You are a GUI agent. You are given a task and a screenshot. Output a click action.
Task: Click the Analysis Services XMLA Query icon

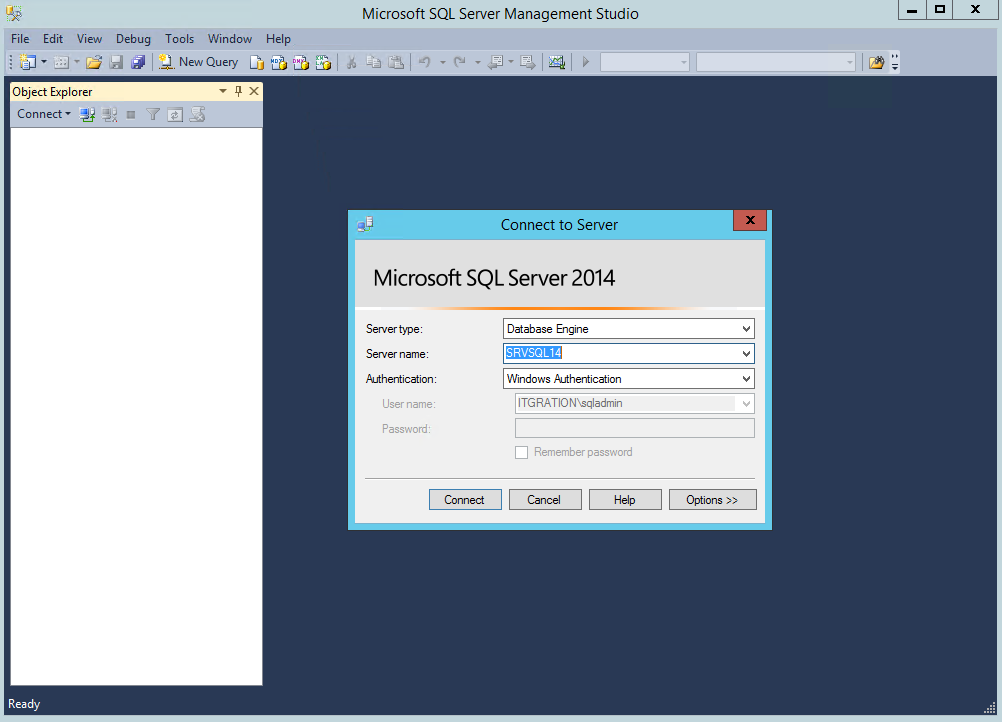[x=323, y=62]
